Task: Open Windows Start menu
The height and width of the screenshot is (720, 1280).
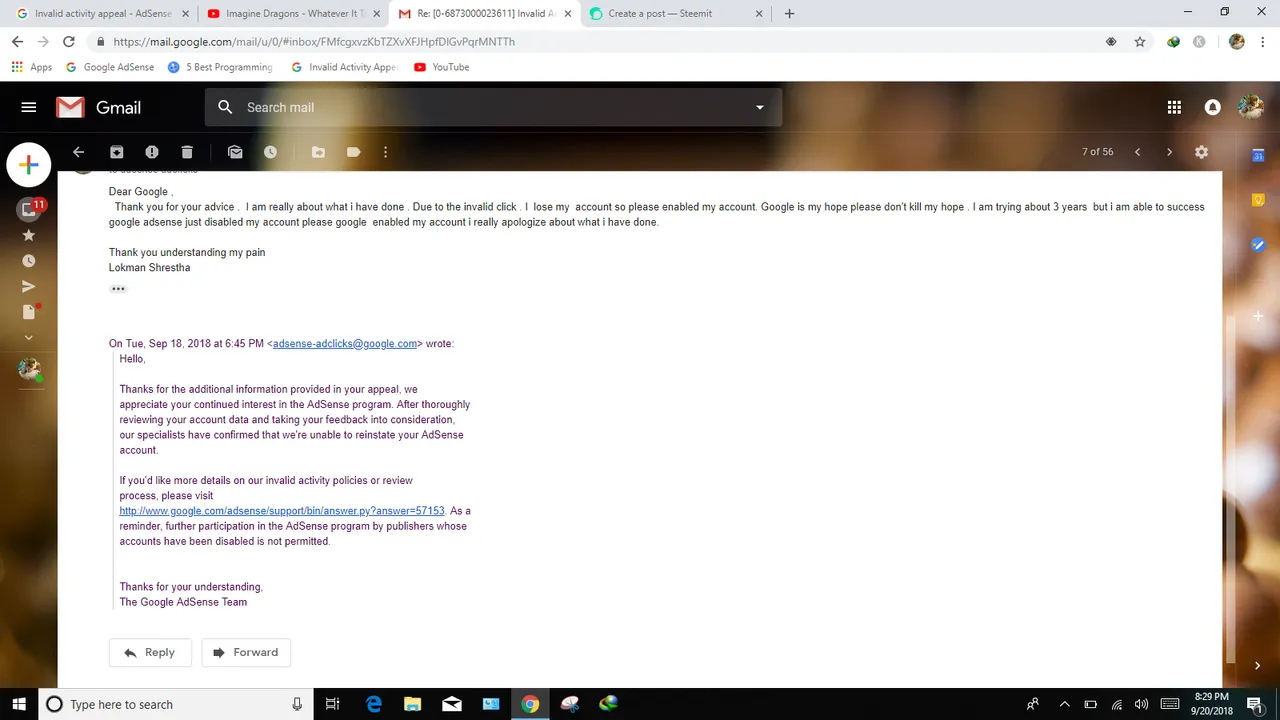Action: 19,704
